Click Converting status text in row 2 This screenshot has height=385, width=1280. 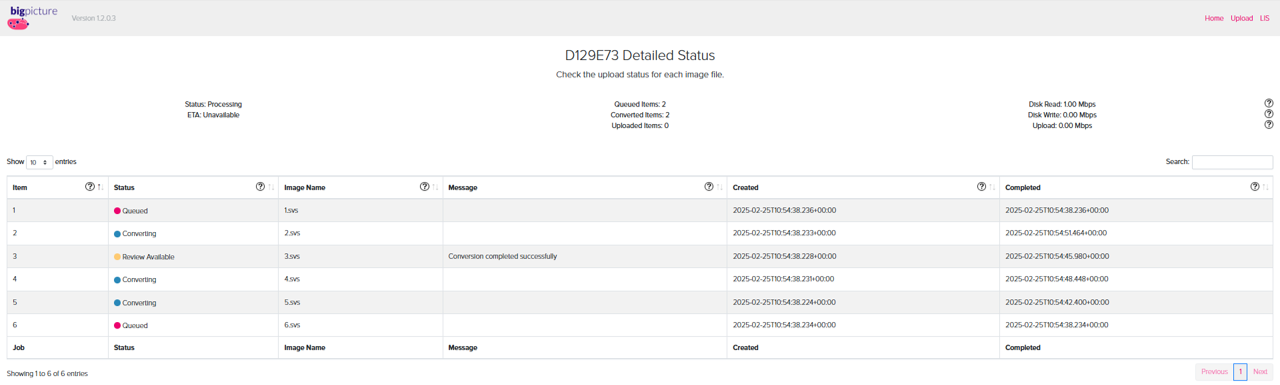click(139, 234)
